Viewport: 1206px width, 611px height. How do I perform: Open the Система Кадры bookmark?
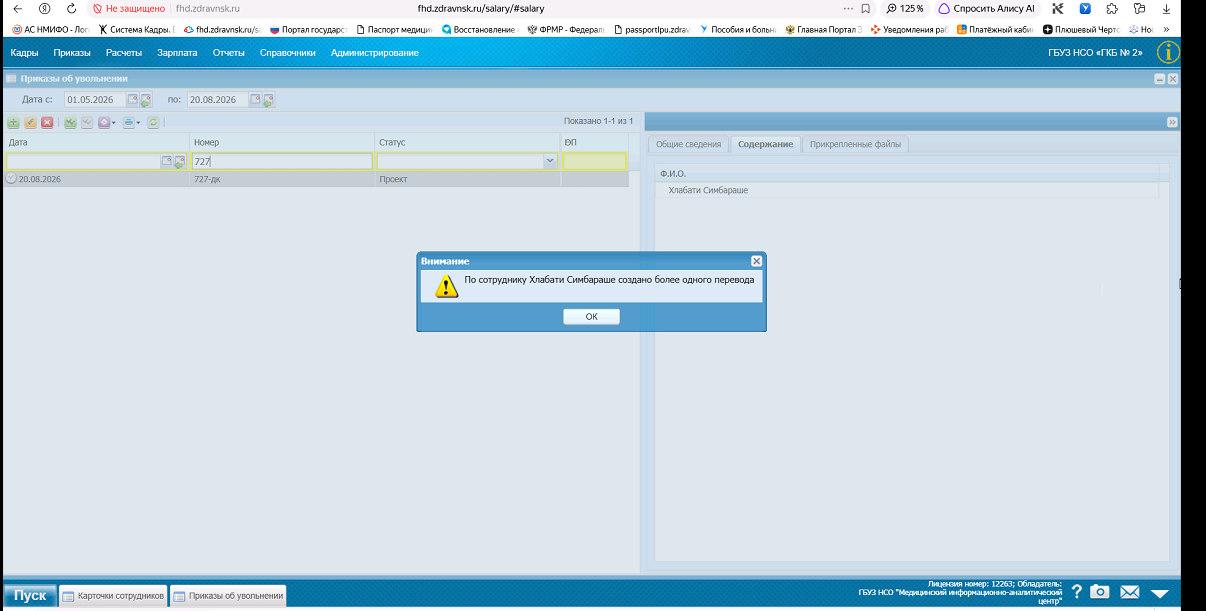tap(136, 29)
